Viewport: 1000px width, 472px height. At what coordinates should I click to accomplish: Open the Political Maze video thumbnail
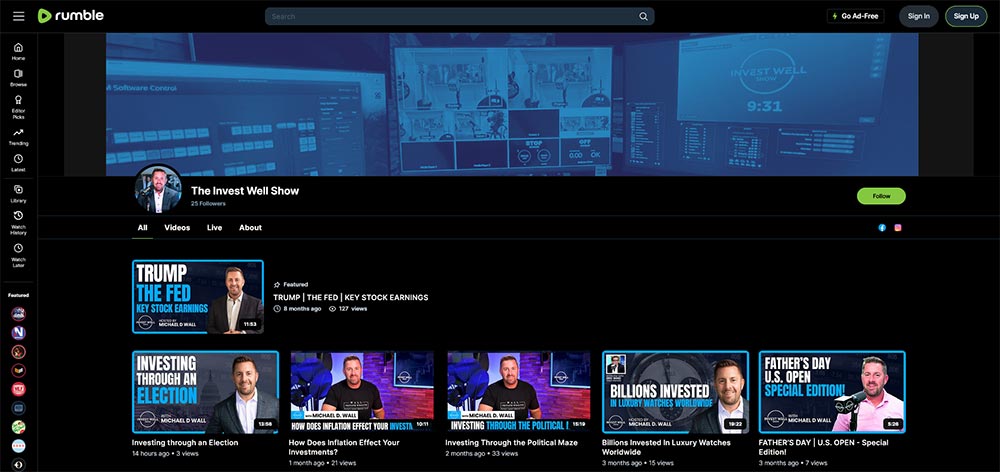[518, 392]
